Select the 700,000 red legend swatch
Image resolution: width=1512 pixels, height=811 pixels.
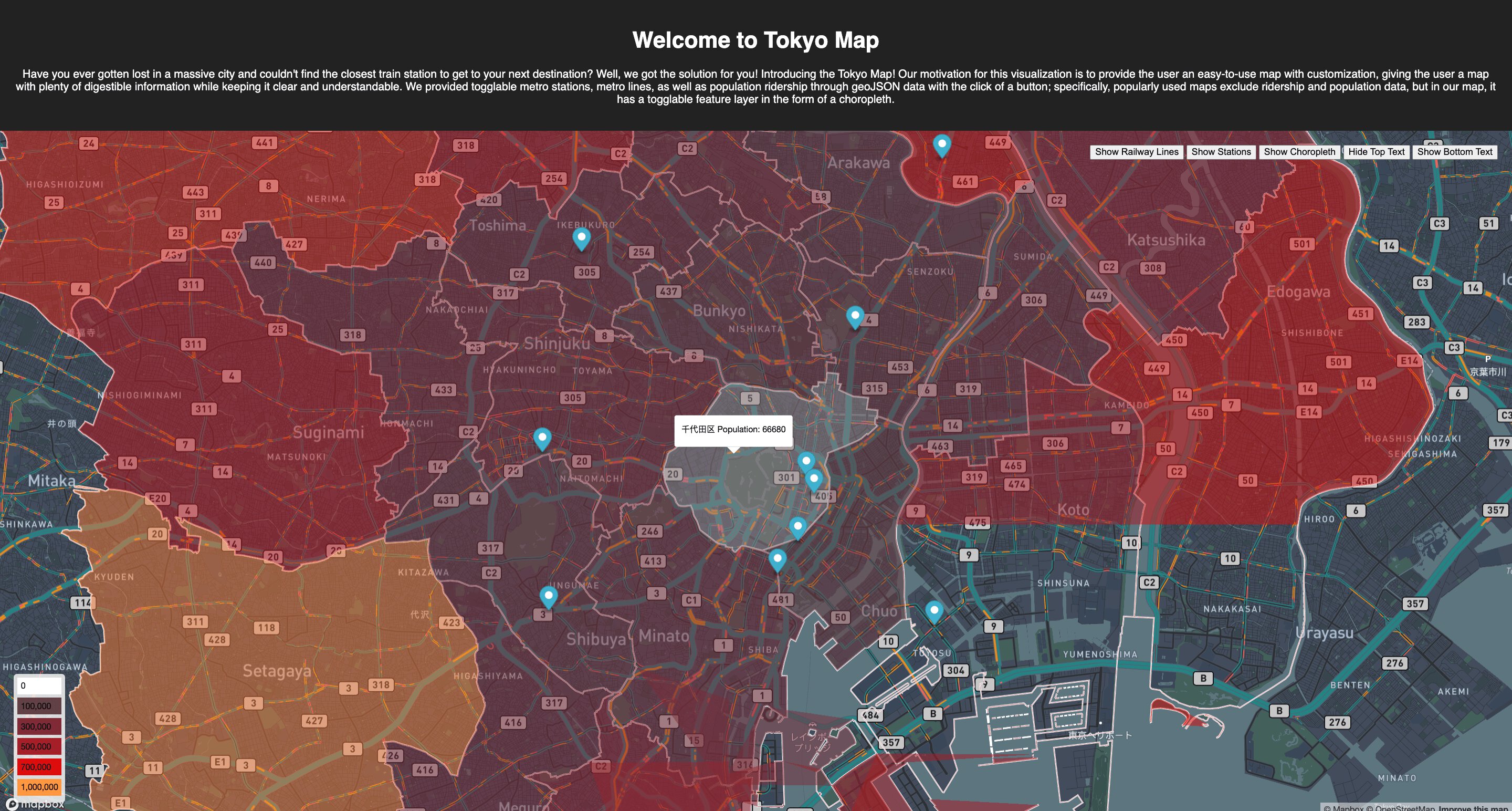pos(39,766)
